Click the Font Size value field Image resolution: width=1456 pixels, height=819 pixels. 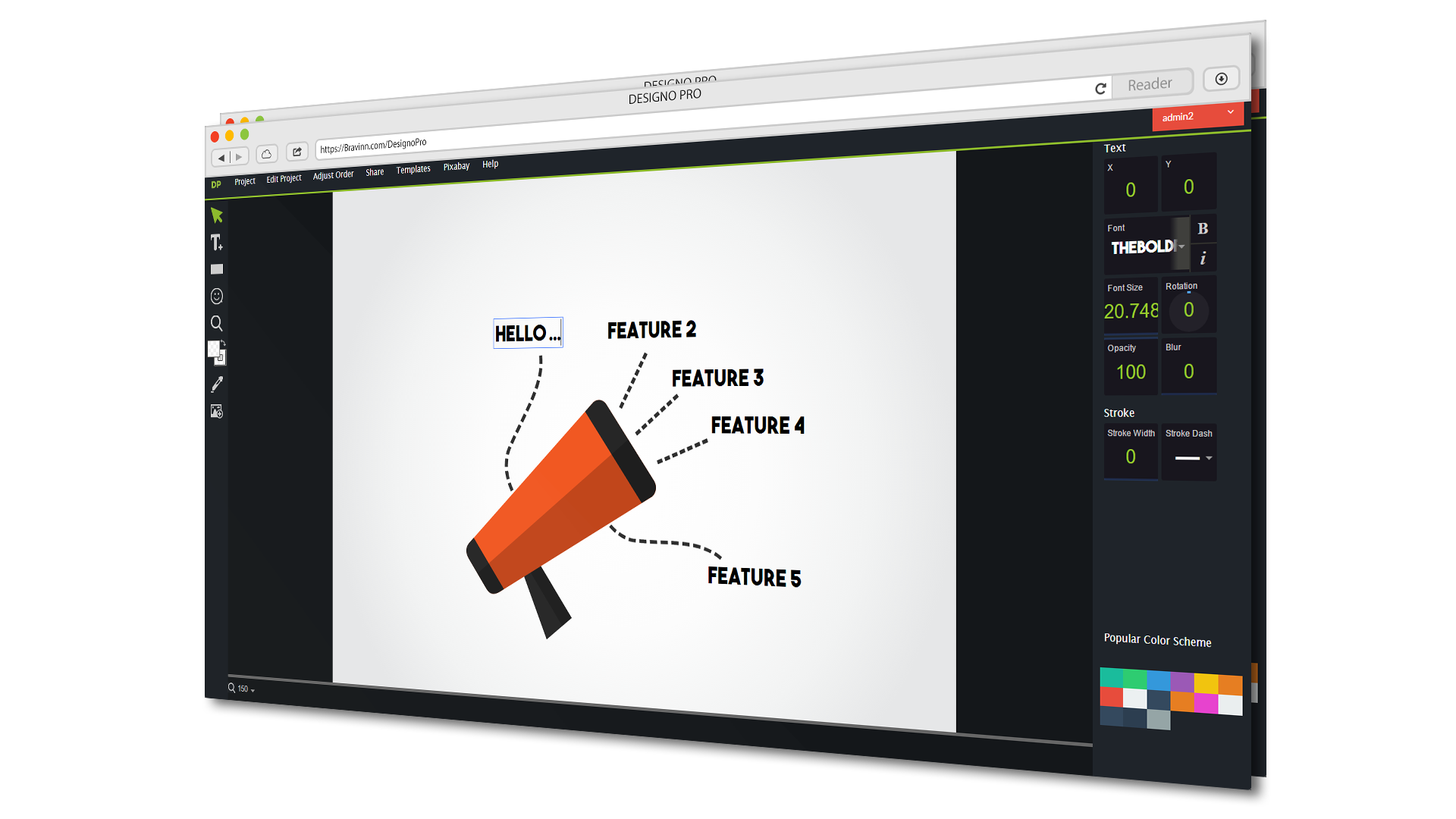tap(1131, 311)
